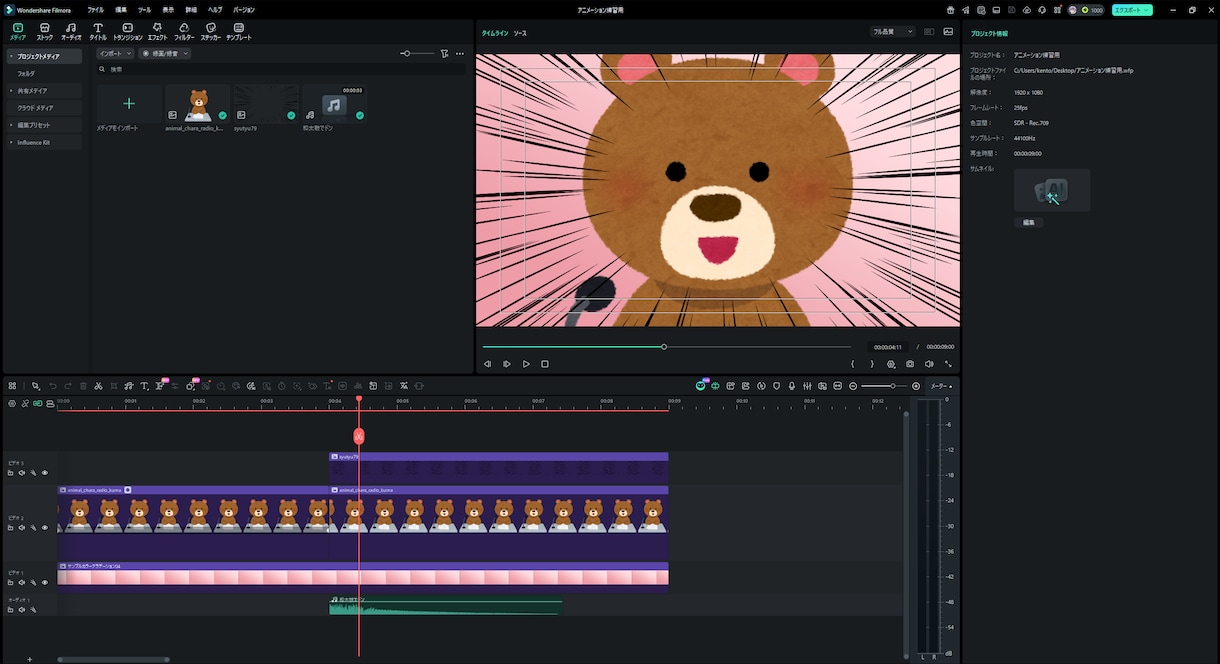Click the audio mixer icon in timeline toolbar

[x=807, y=386]
